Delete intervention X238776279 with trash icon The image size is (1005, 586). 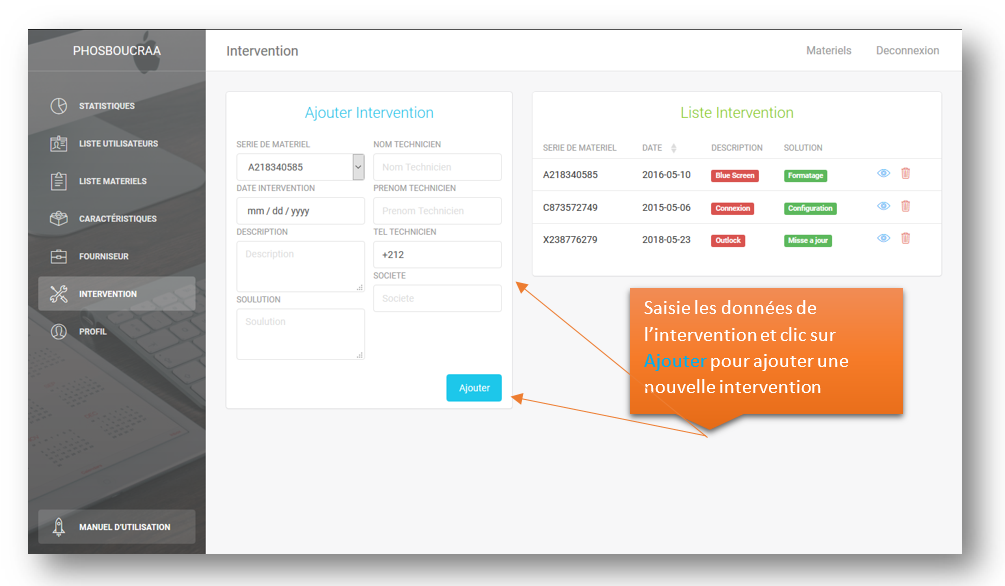[x=906, y=238]
